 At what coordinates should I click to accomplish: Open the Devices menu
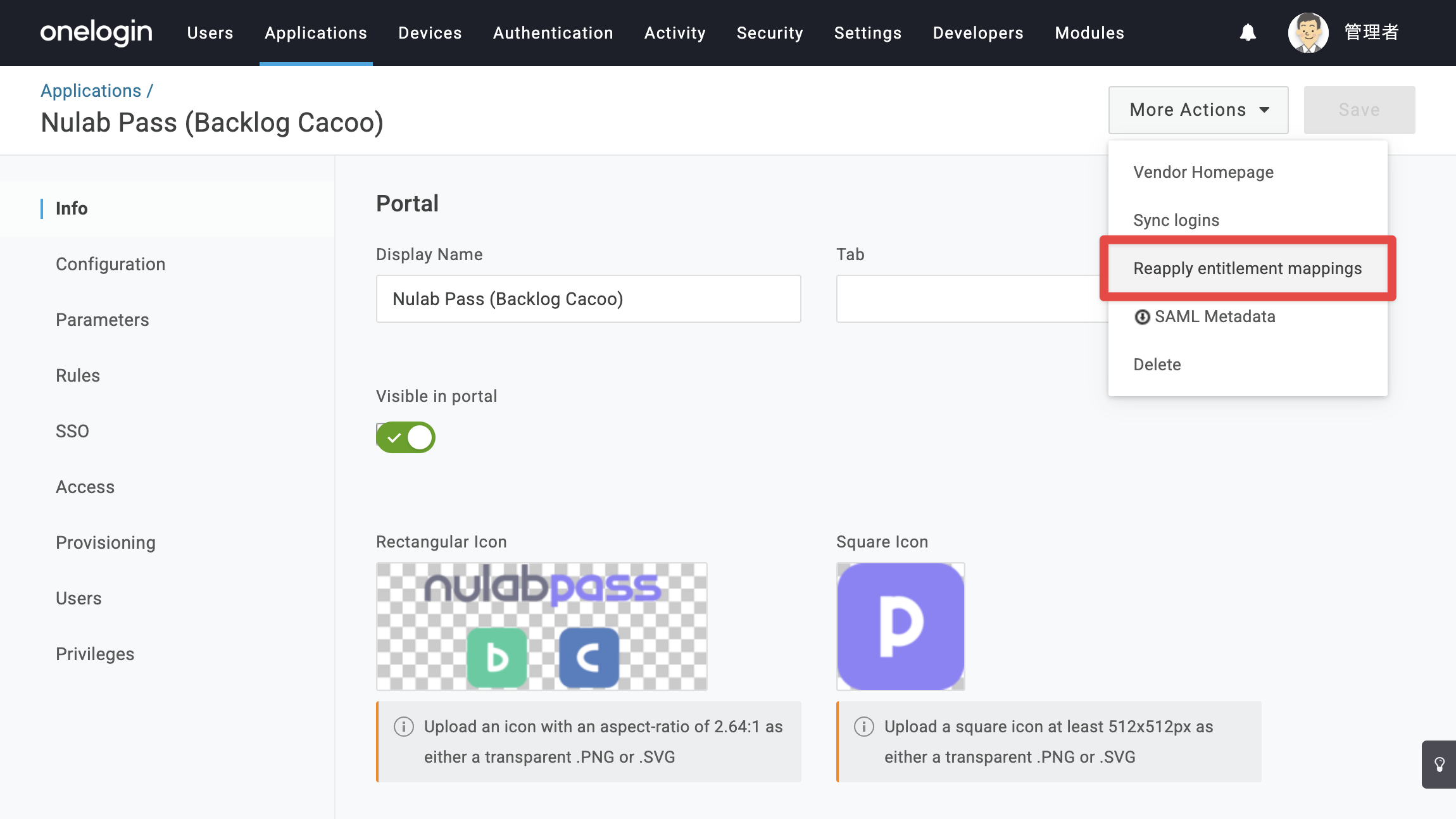[x=430, y=33]
